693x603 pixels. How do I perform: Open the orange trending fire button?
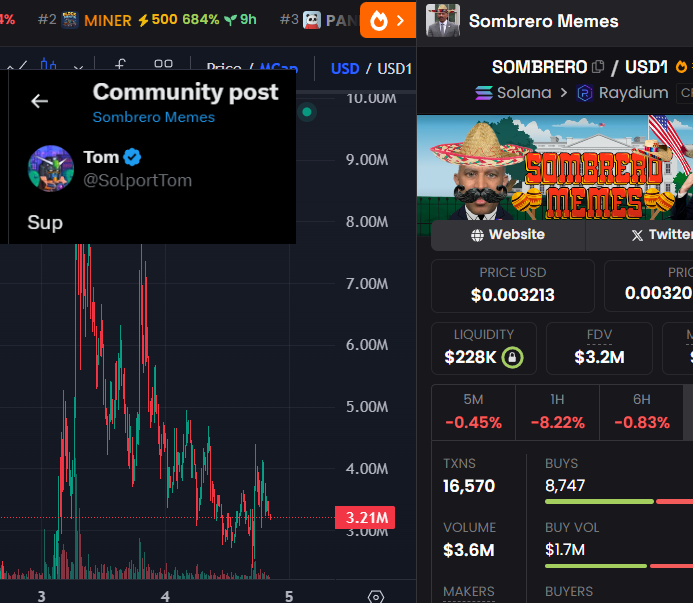[x=388, y=20]
